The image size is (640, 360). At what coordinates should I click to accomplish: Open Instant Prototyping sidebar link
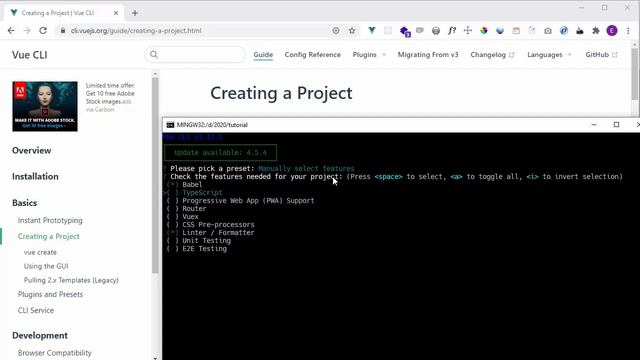[x=50, y=220]
